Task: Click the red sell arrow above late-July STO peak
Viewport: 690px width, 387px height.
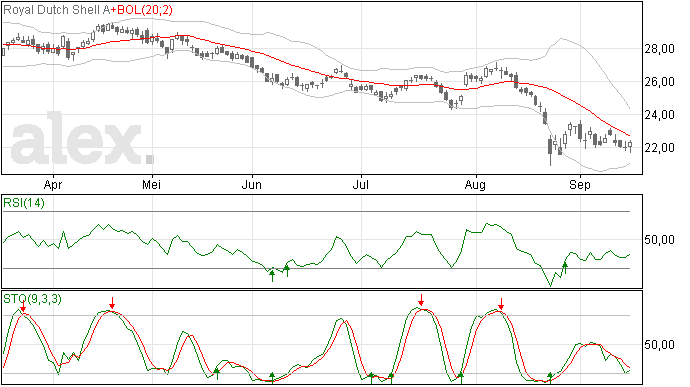Action: [x=421, y=300]
